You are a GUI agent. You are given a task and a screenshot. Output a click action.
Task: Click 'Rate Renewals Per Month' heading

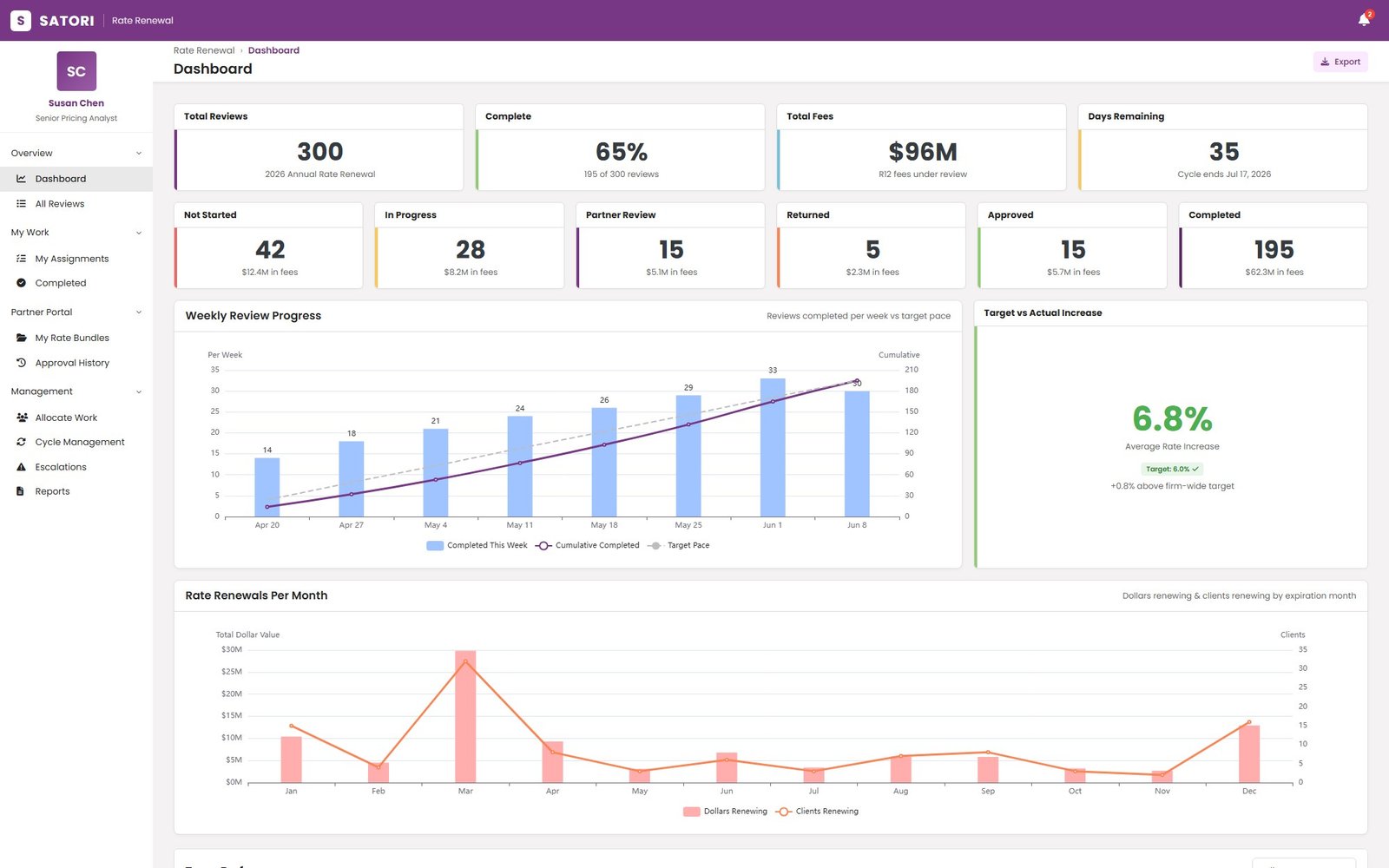pyautogui.click(x=256, y=595)
